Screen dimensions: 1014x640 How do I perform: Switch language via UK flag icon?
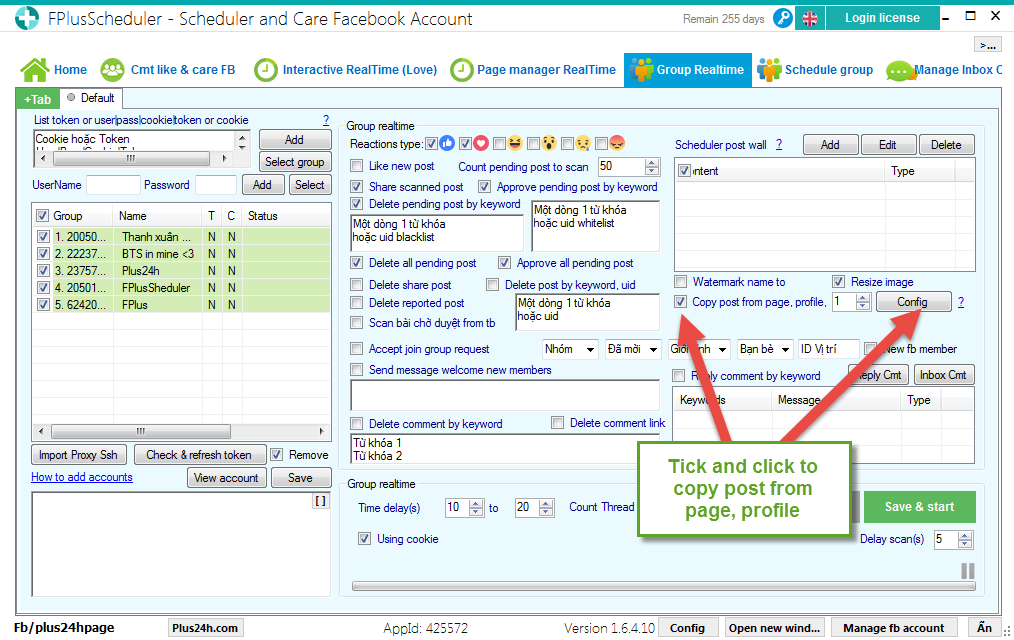[x=810, y=19]
